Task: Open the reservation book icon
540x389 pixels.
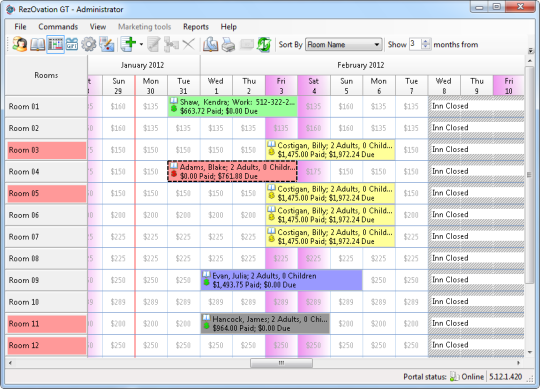Action: pyautogui.click(x=37, y=44)
